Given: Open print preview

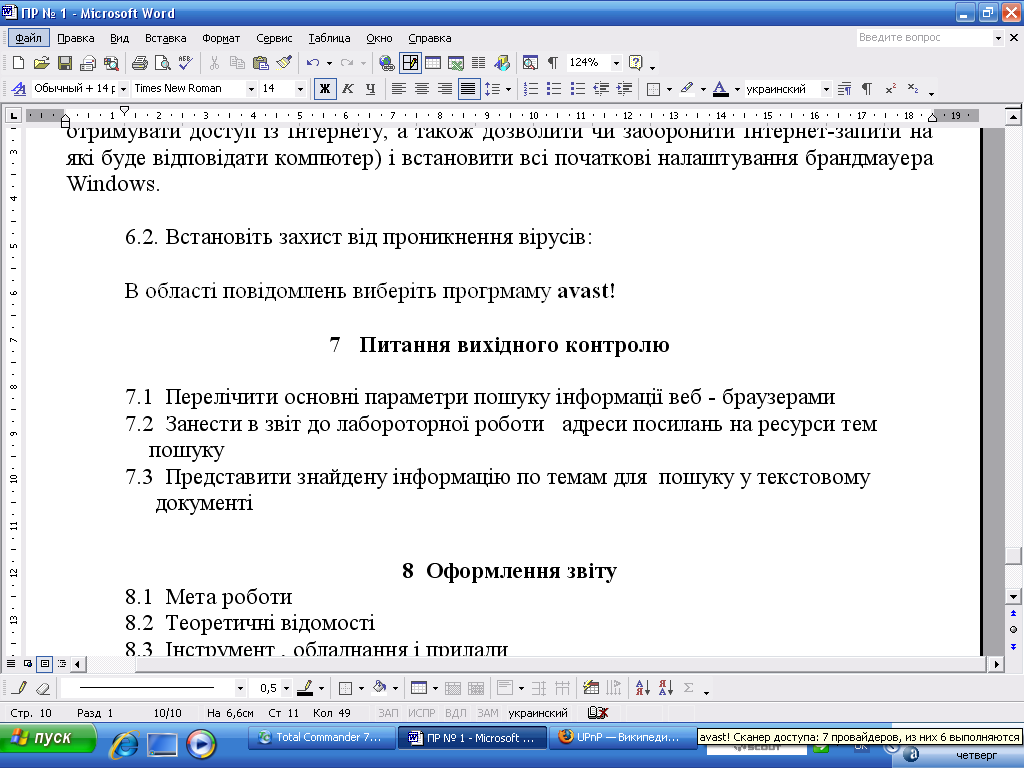Looking at the screenshot, I should pyautogui.click(x=162, y=63).
